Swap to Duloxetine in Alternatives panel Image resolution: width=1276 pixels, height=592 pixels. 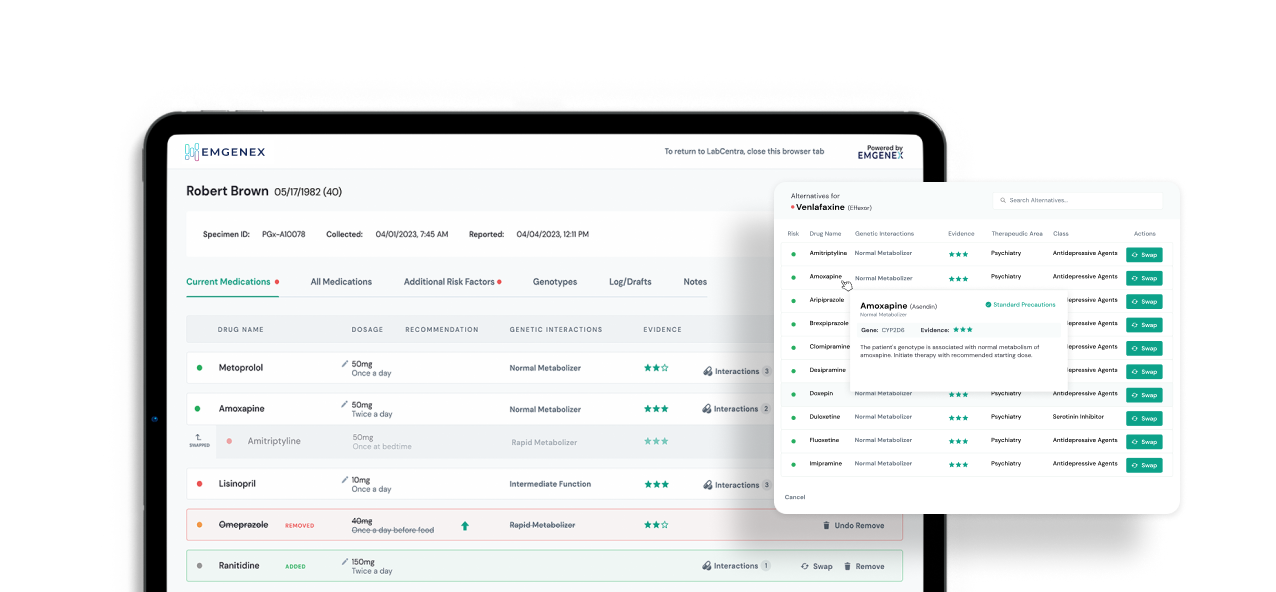[1144, 418]
